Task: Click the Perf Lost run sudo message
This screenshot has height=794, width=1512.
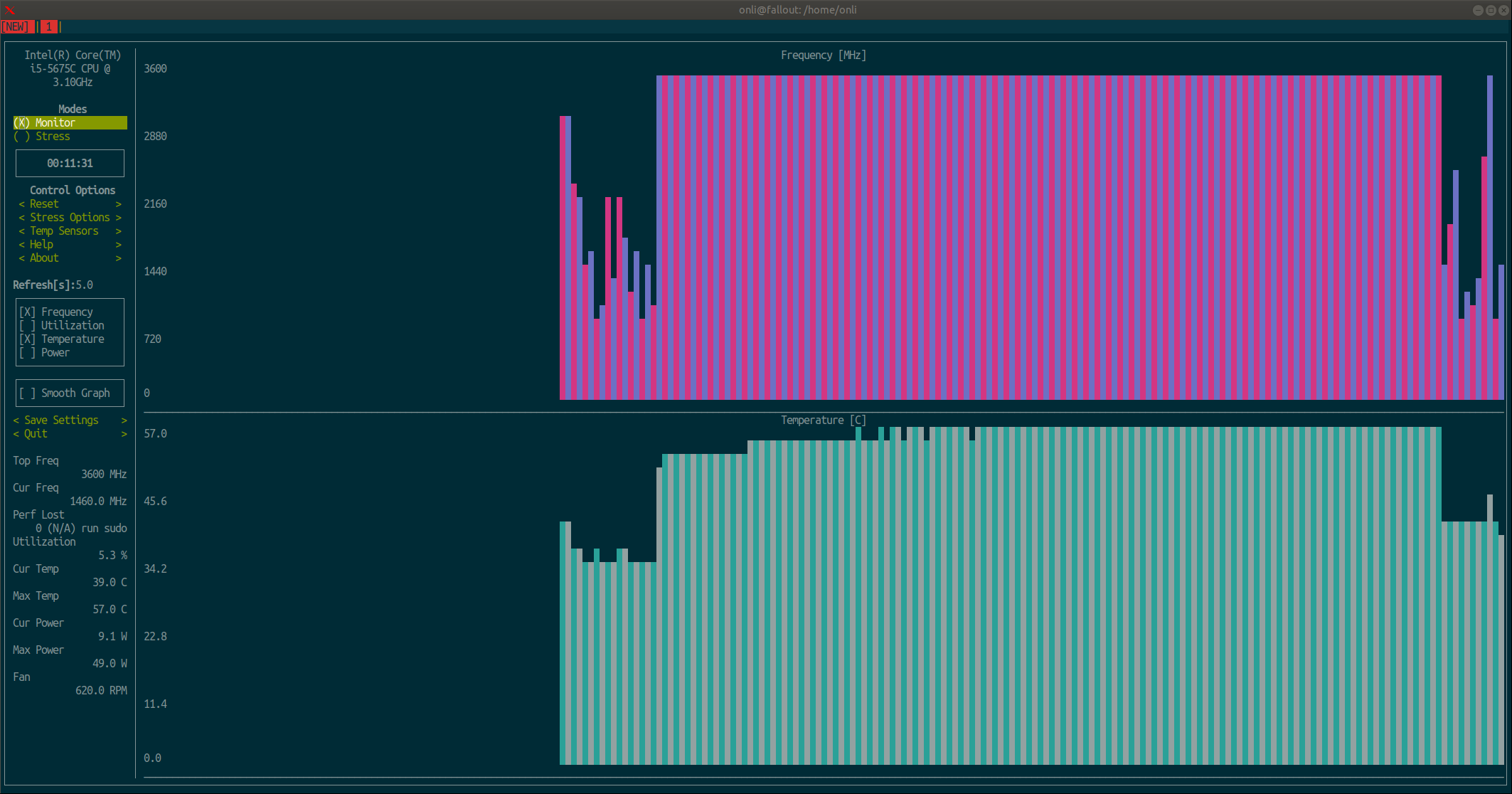Action: 81,529
